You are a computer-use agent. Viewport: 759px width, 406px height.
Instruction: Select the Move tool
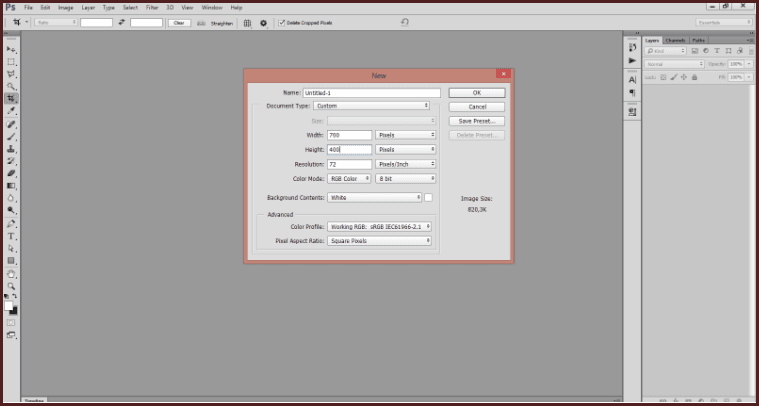pyautogui.click(x=12, y=49)
